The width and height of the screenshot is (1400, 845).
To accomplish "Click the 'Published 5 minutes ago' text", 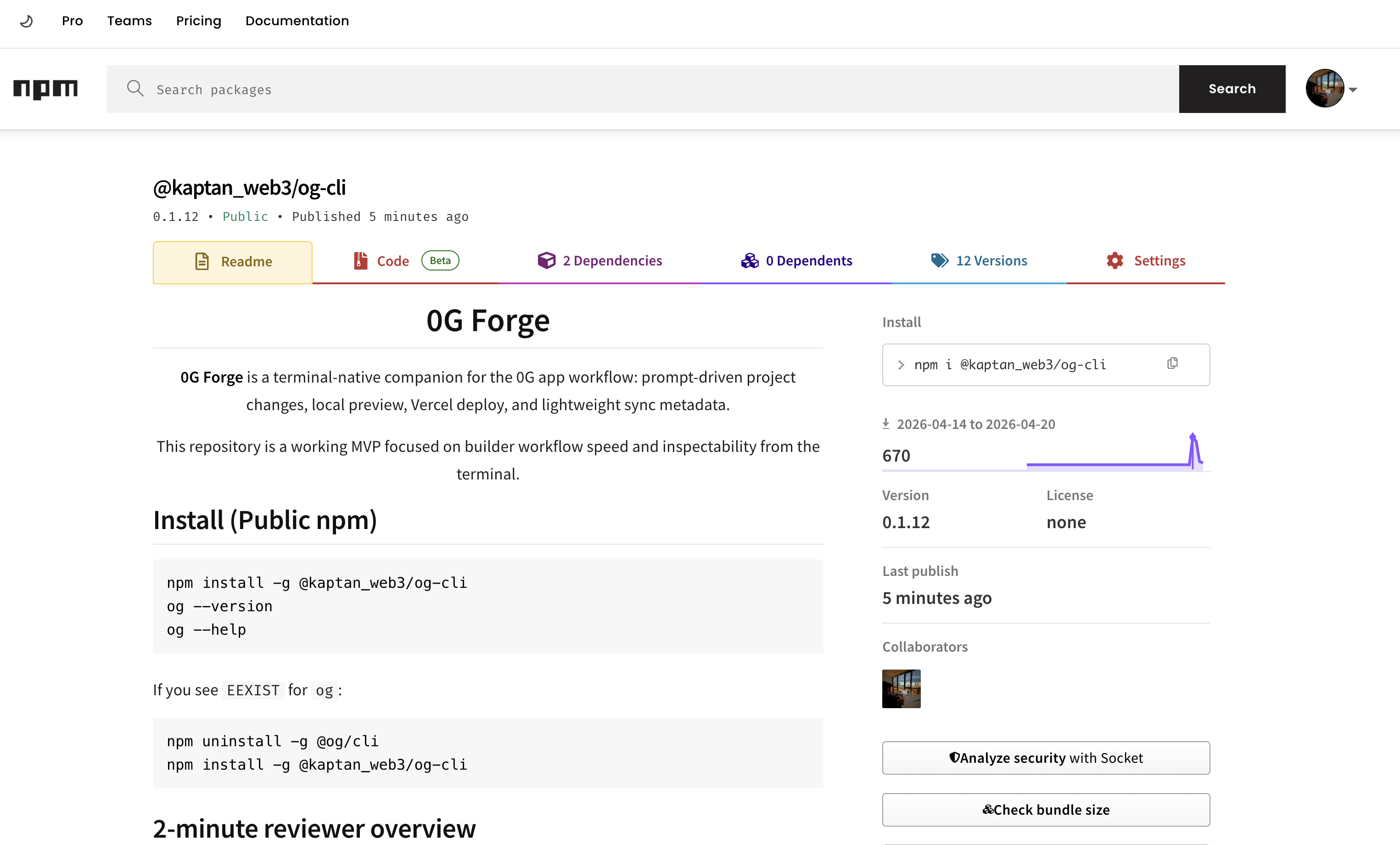I will pos(380,217).
